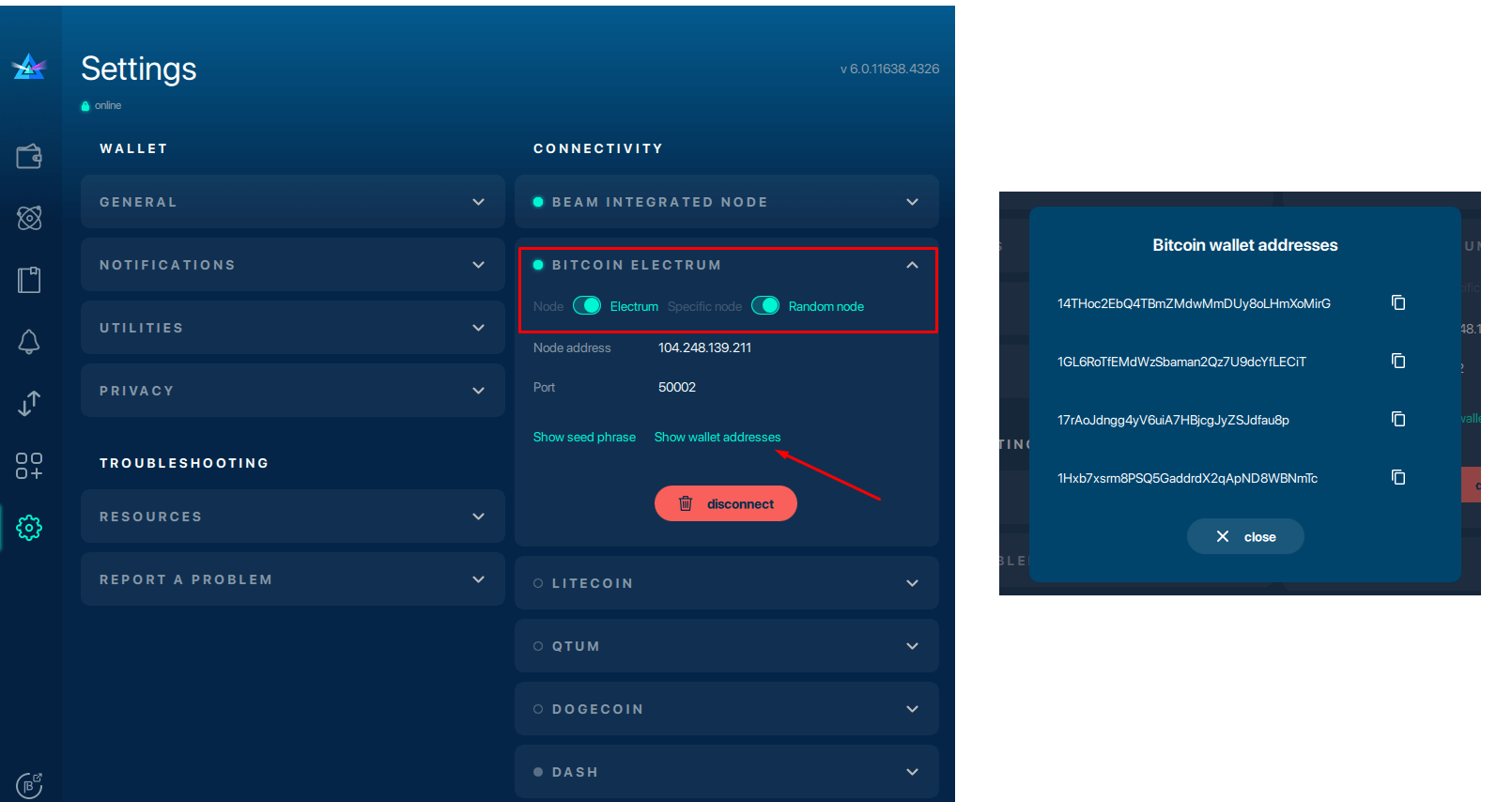1512x802 pixels.
Task: Open the Atomic Swap sidebar icon
Action: [29, 218]
